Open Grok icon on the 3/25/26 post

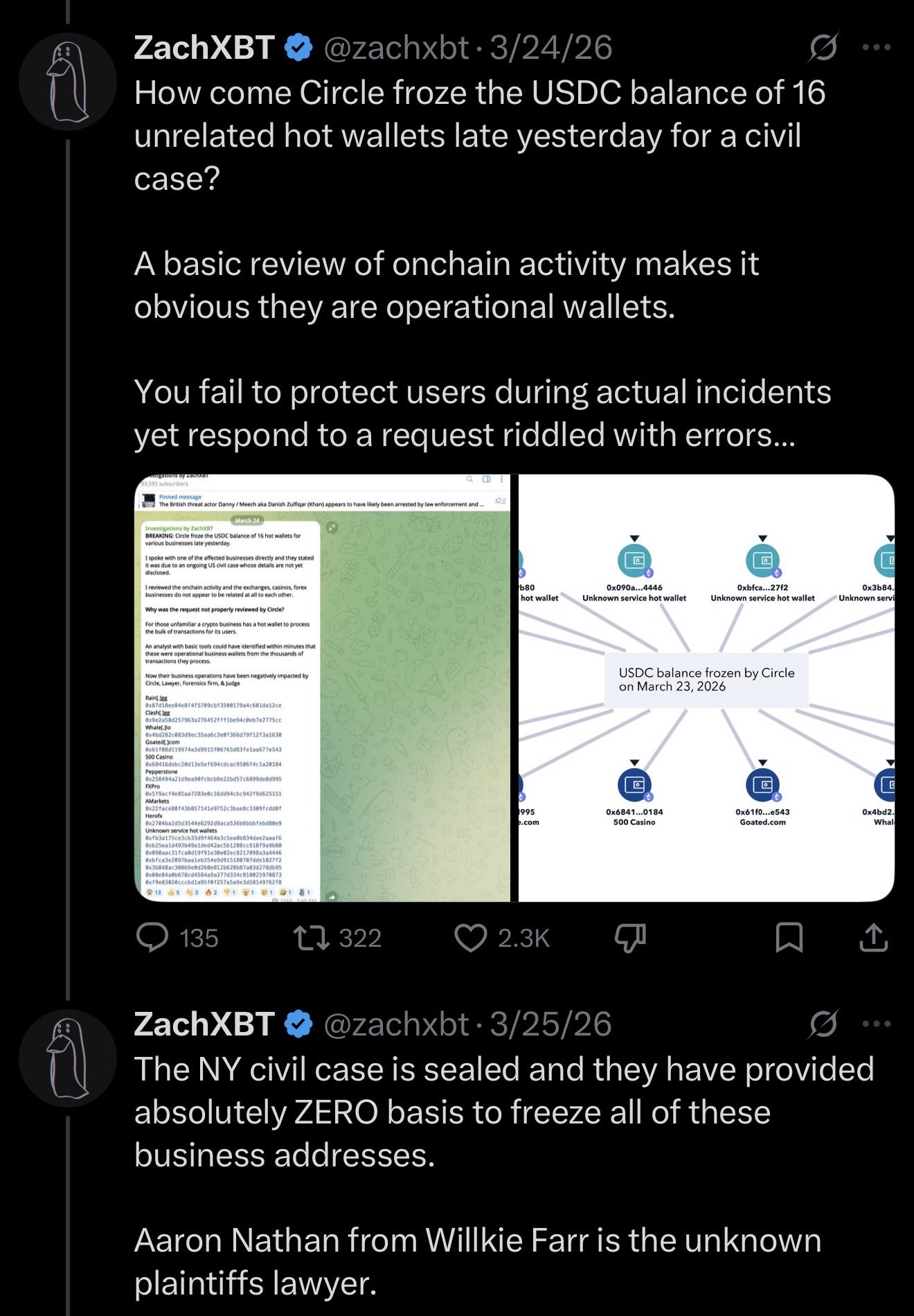[x=824, y=1024]
